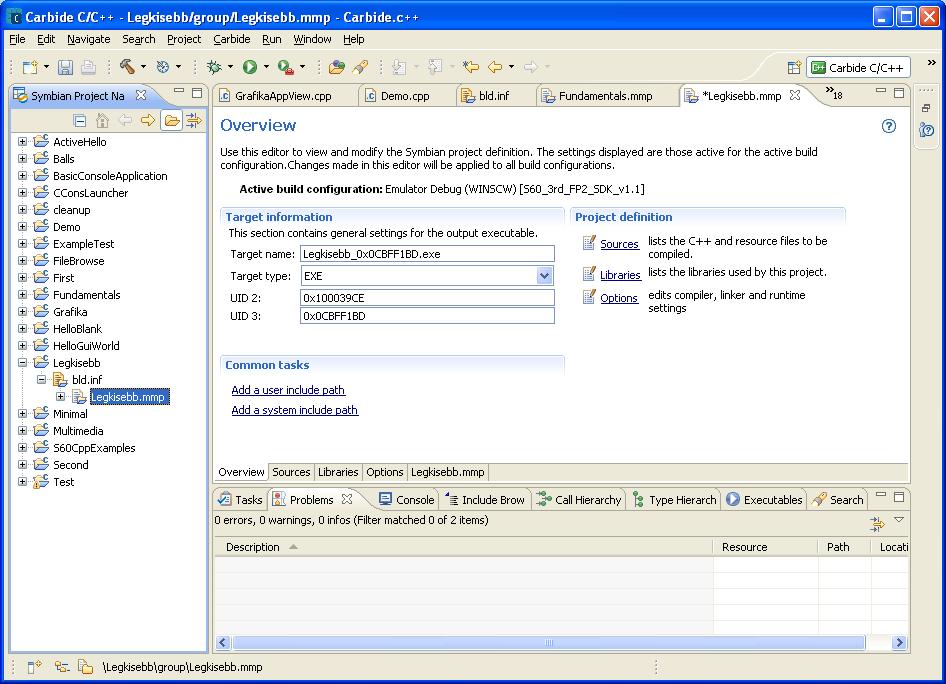
Task: Collapse the bld.inf tree node
Action: pos(41,379)
